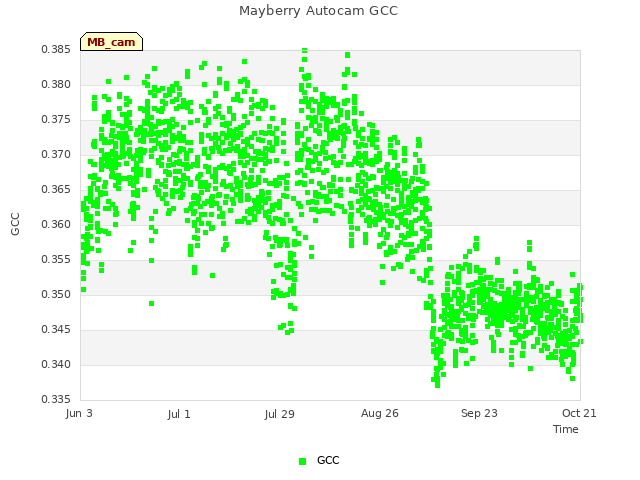Click the 0.385 y-axis value
The width and height of the screenshot is (640, 480).
56,50
